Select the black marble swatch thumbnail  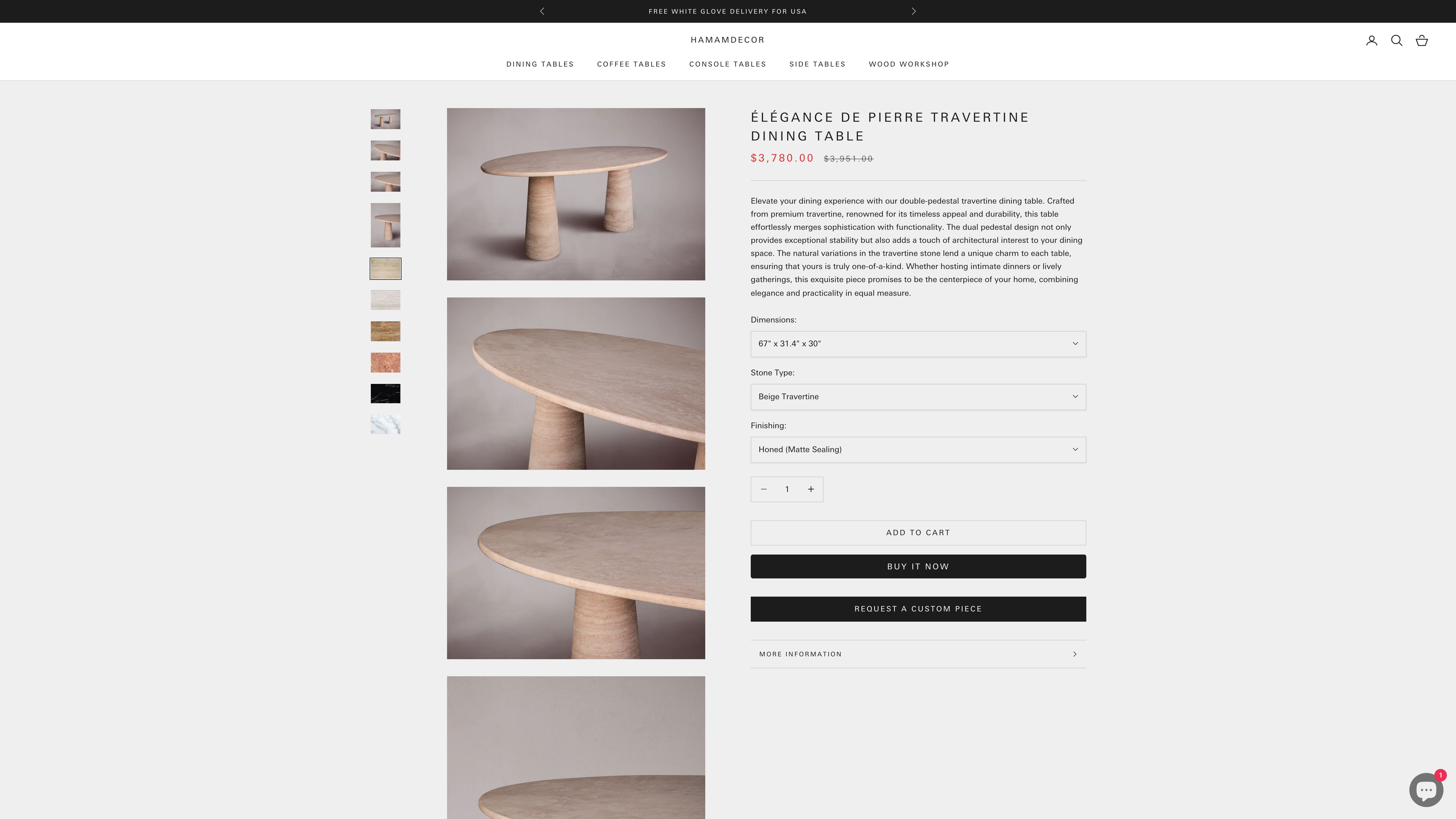click(x=386, y=393)
